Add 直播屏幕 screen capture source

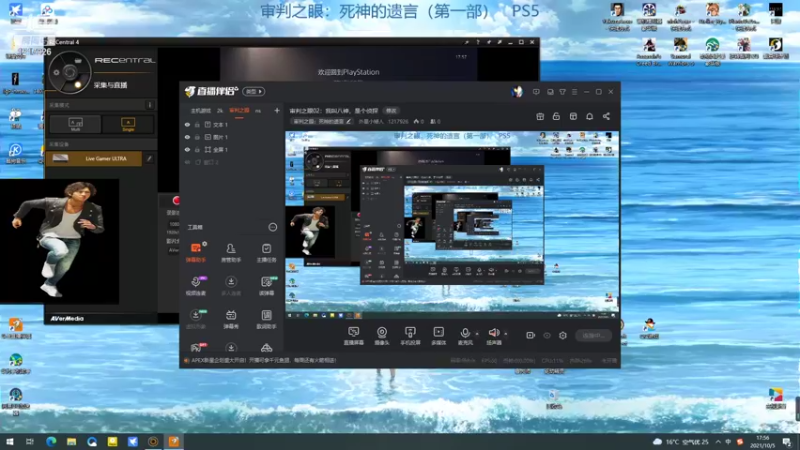coord(354,336)
